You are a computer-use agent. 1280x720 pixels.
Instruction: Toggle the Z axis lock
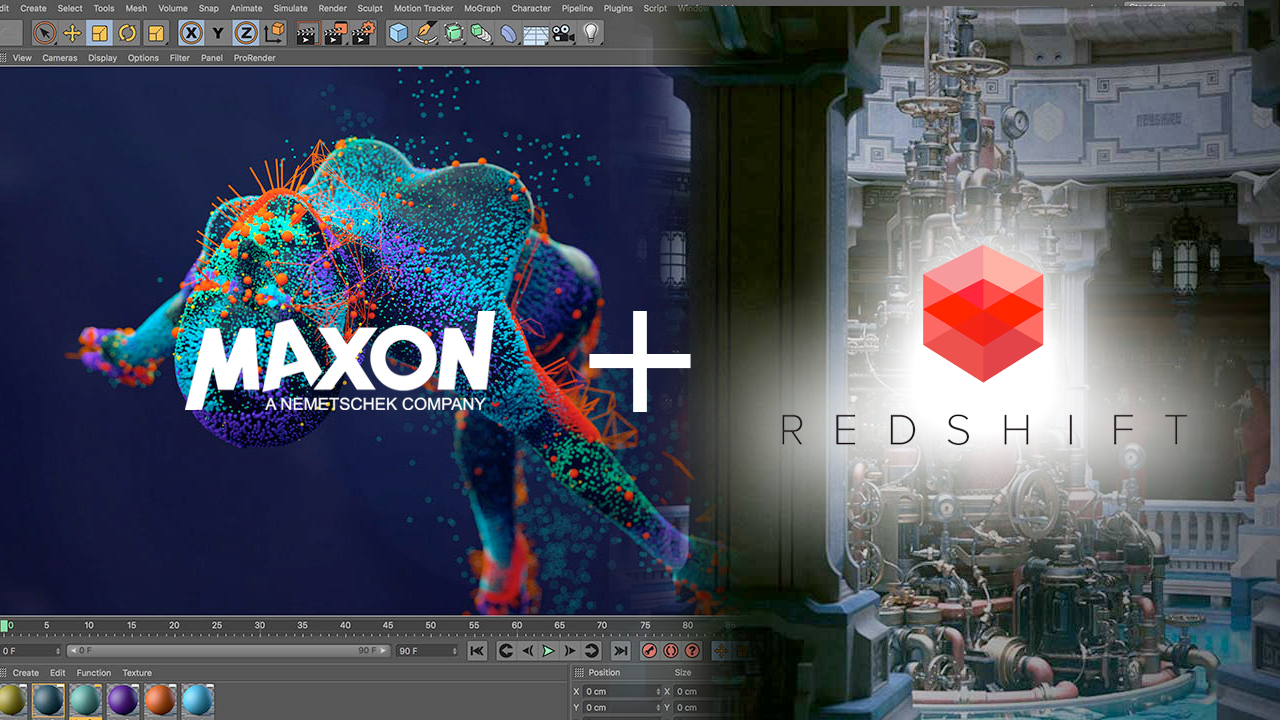click(246, 33)
